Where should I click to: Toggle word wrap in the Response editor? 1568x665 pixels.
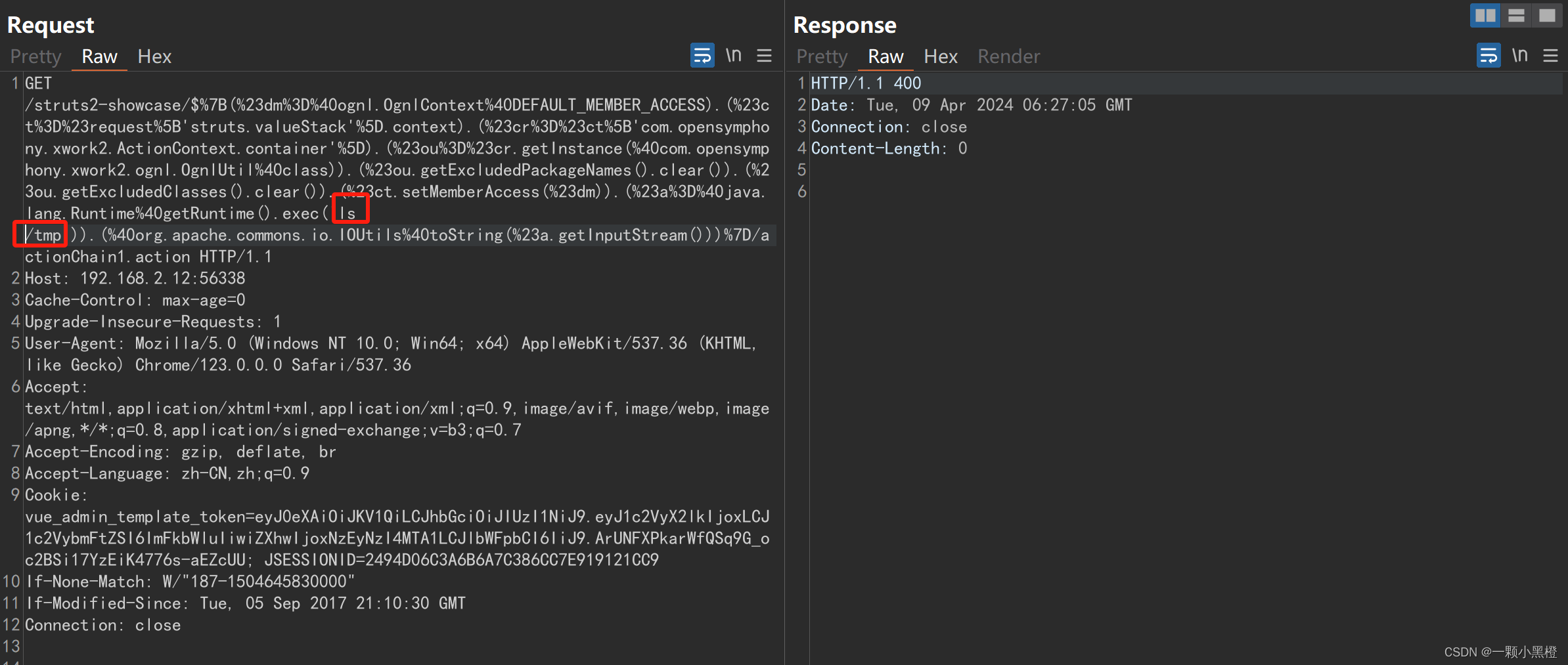(1488, 55)
